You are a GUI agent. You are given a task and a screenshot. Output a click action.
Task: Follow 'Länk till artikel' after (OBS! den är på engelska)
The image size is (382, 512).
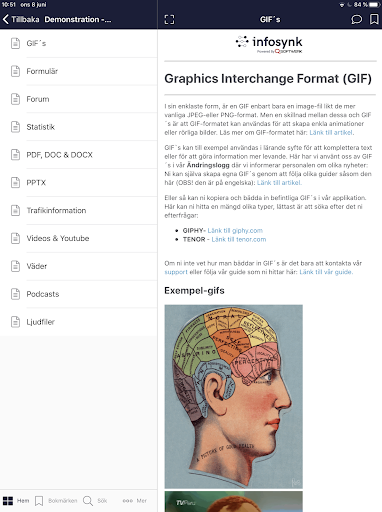(x=279, y=183)
